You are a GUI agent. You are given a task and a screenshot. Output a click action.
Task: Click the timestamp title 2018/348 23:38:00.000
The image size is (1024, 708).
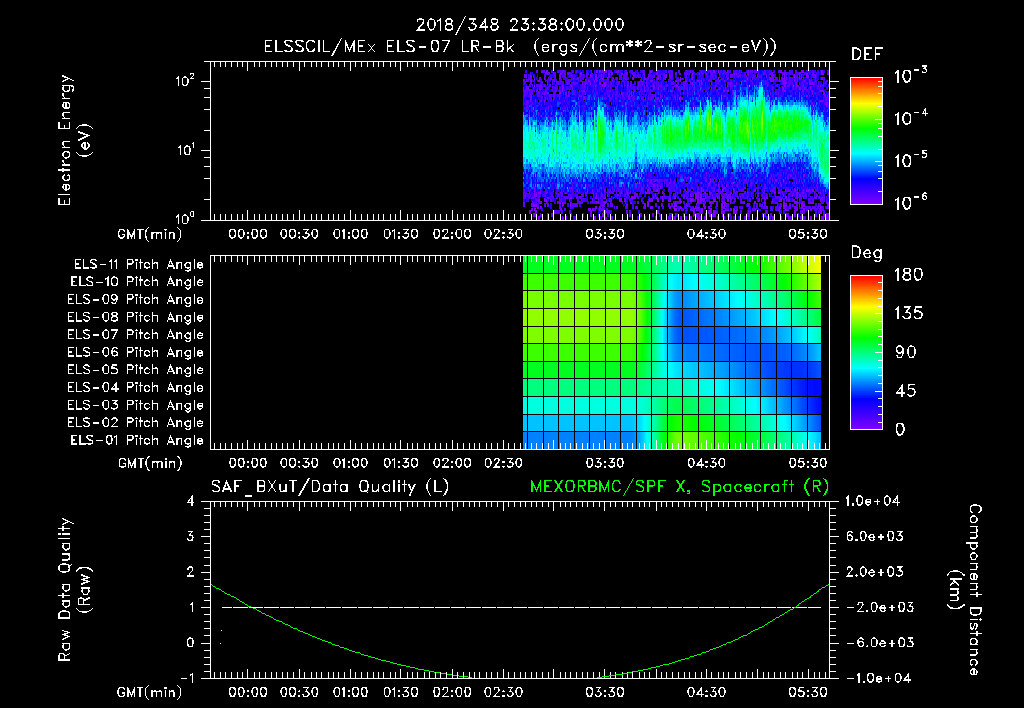[x=520, y=25]
